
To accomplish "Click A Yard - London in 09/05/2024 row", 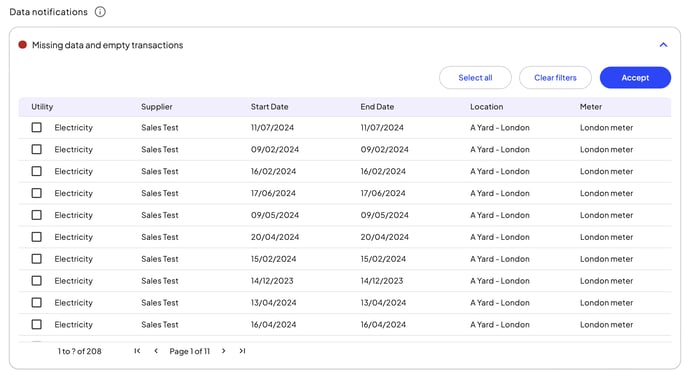I will 500,215.
